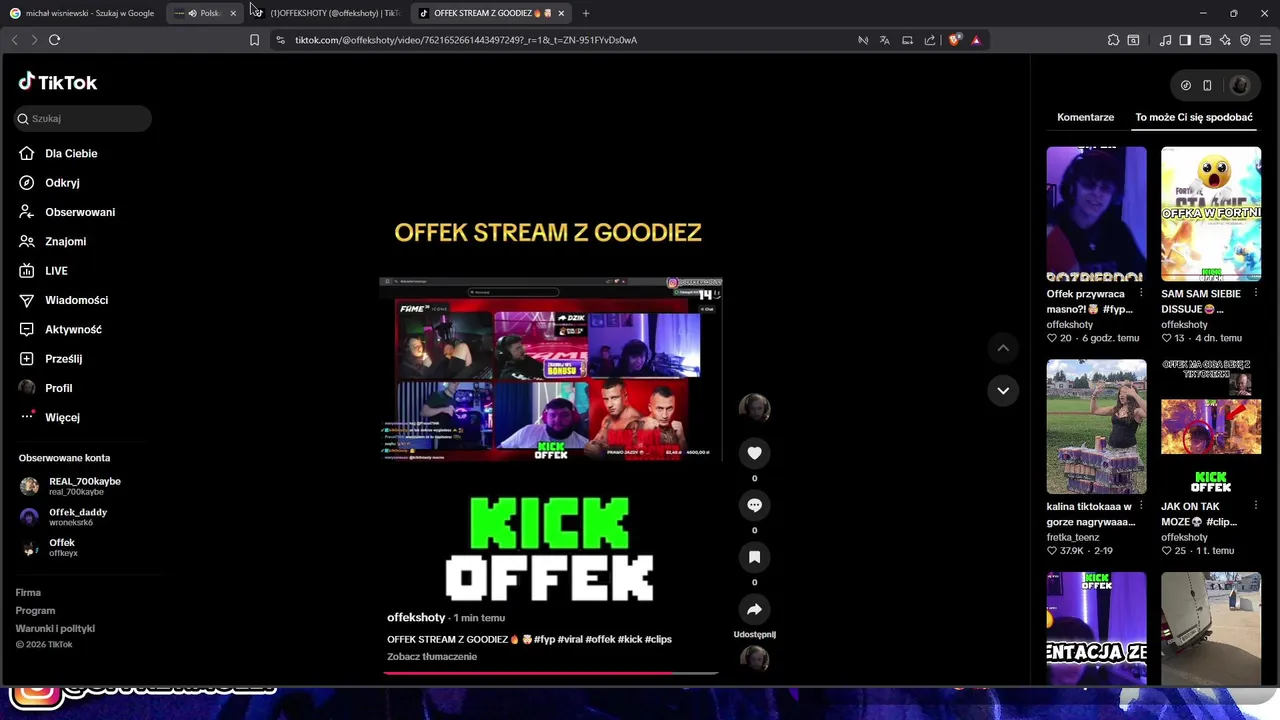This screenshot has width=1280, height=720.
Task: Go back in browser history
Action: click(x=14, y=40)
